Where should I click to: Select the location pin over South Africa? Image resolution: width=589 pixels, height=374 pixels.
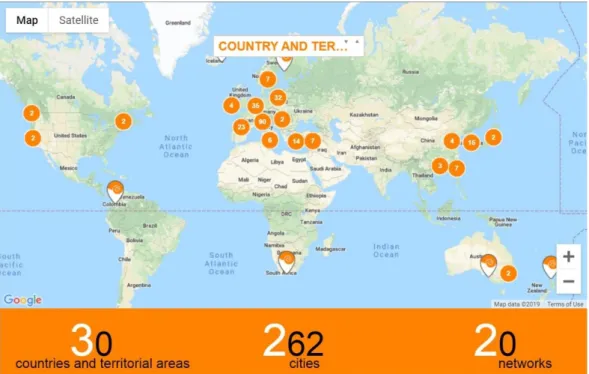[287, 262]
